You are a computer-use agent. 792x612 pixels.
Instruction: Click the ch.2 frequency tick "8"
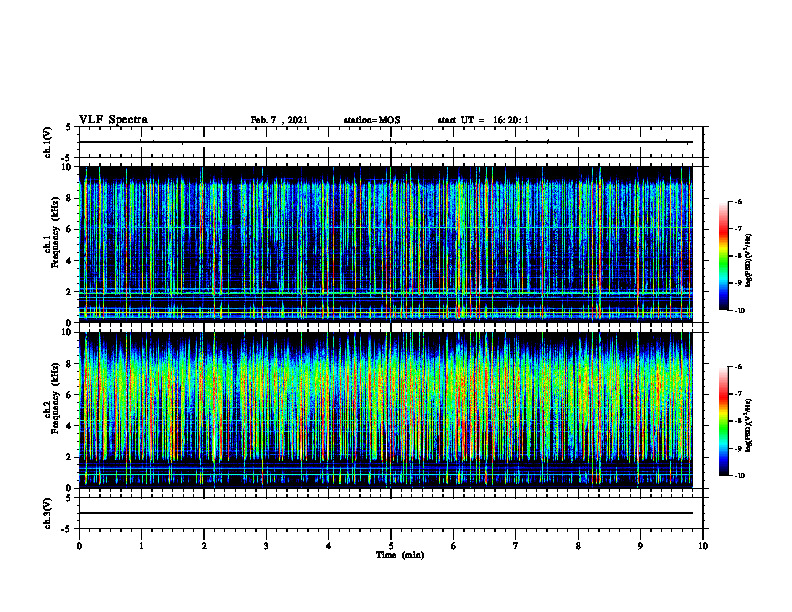pos(70,364)
